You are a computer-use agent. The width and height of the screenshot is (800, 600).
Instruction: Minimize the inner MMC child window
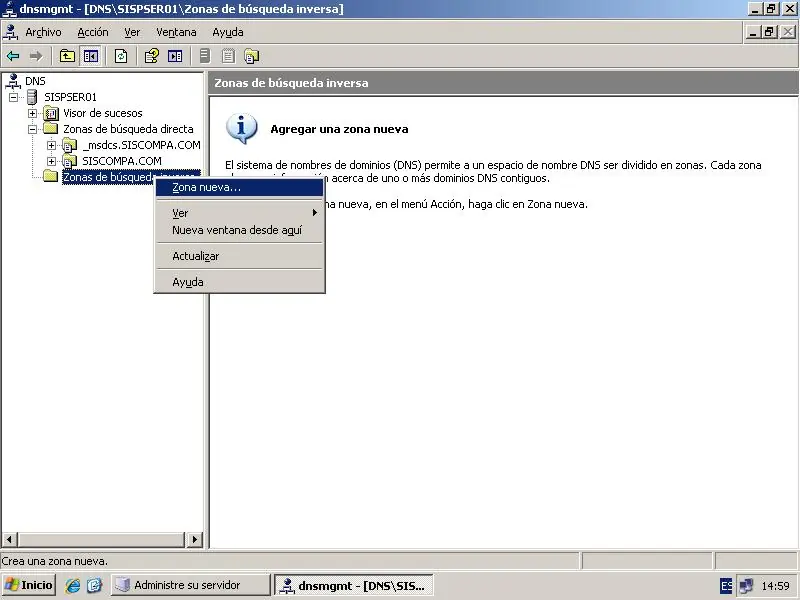point(754,32)
